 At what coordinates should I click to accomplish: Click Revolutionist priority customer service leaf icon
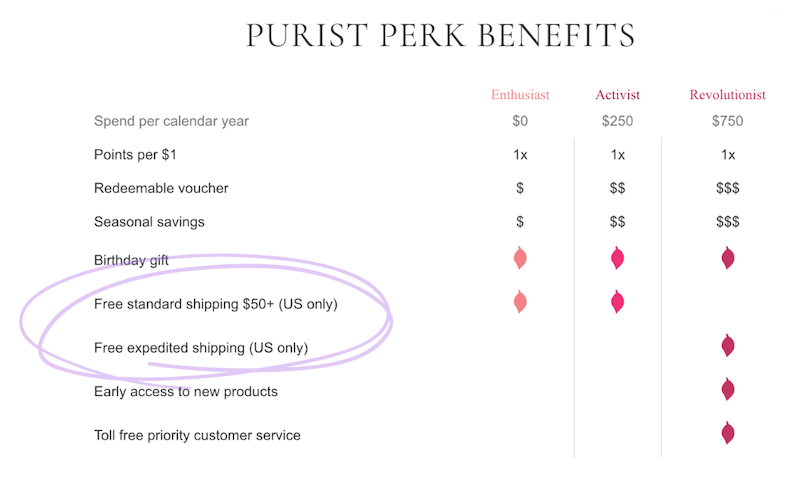728,434
